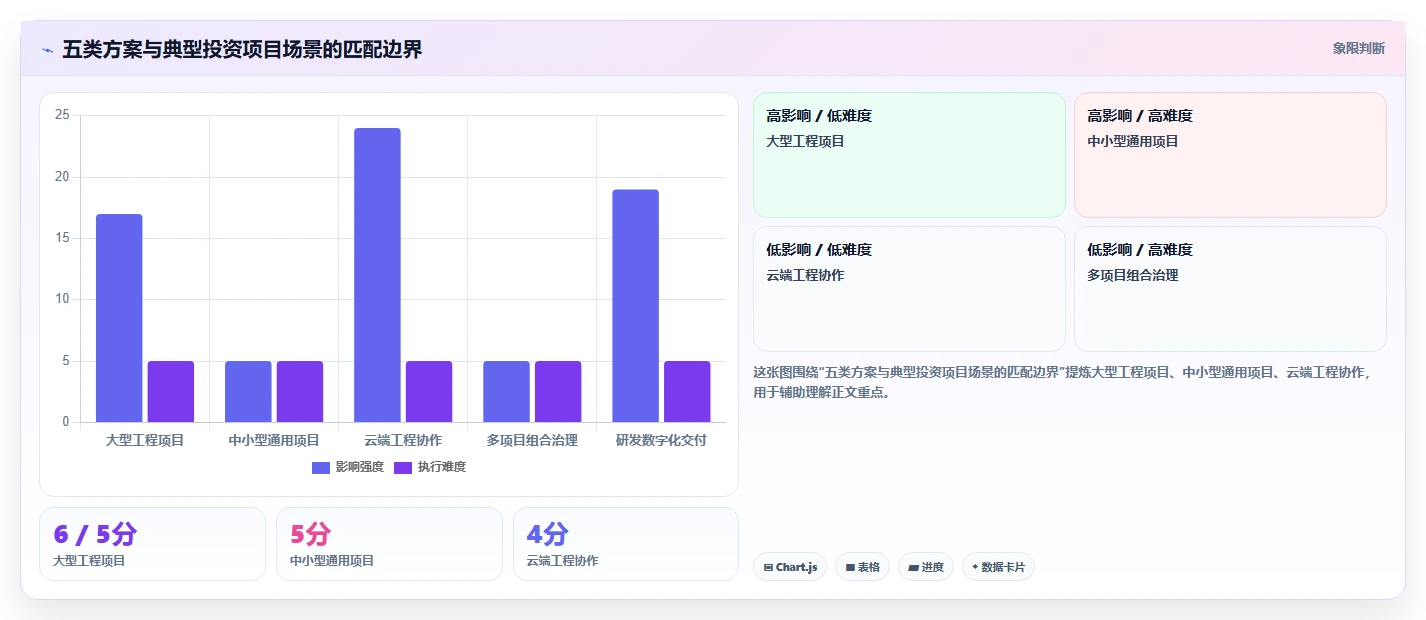Click 中小型通用项目 text in pink quadrant
1426x620 pixels.
(1133, 141)
